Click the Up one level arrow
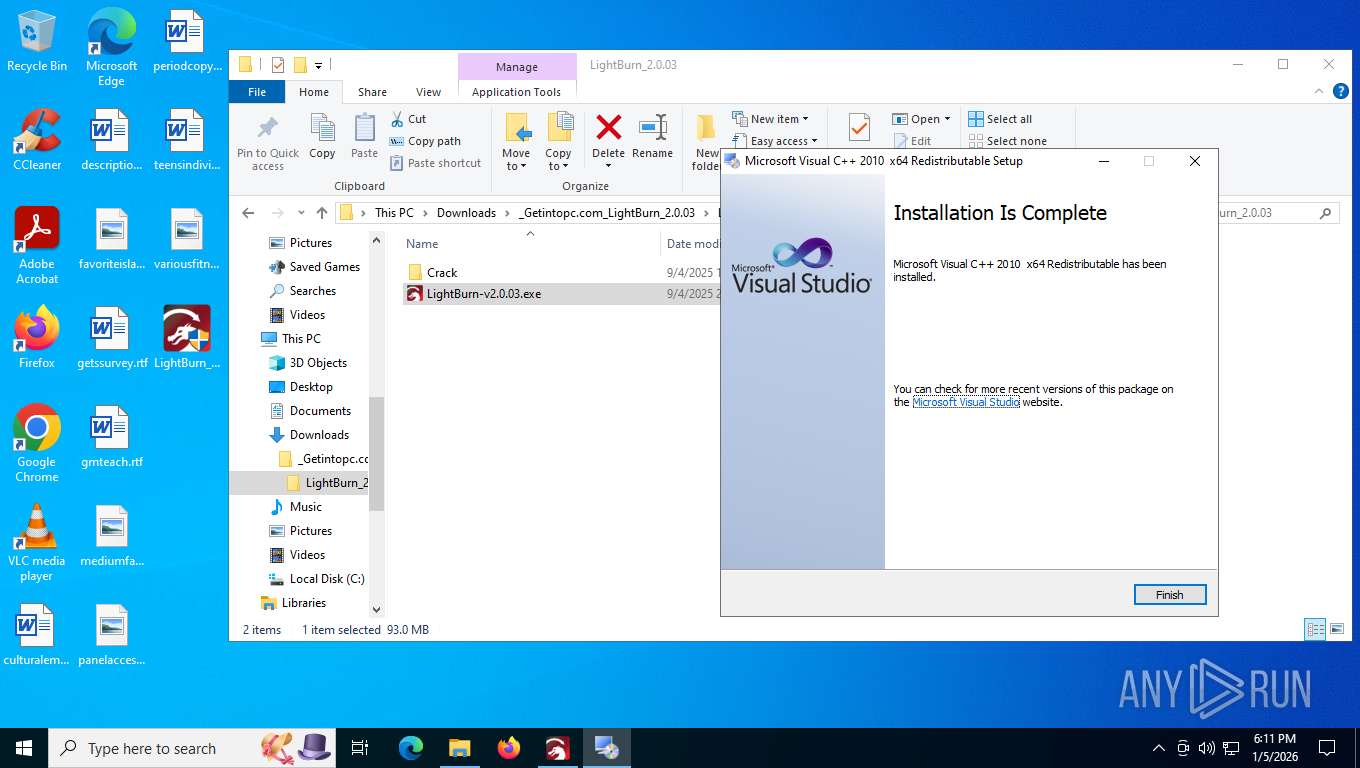The height and width of the screenshot is (768, 1360). (x=321, y=213)
